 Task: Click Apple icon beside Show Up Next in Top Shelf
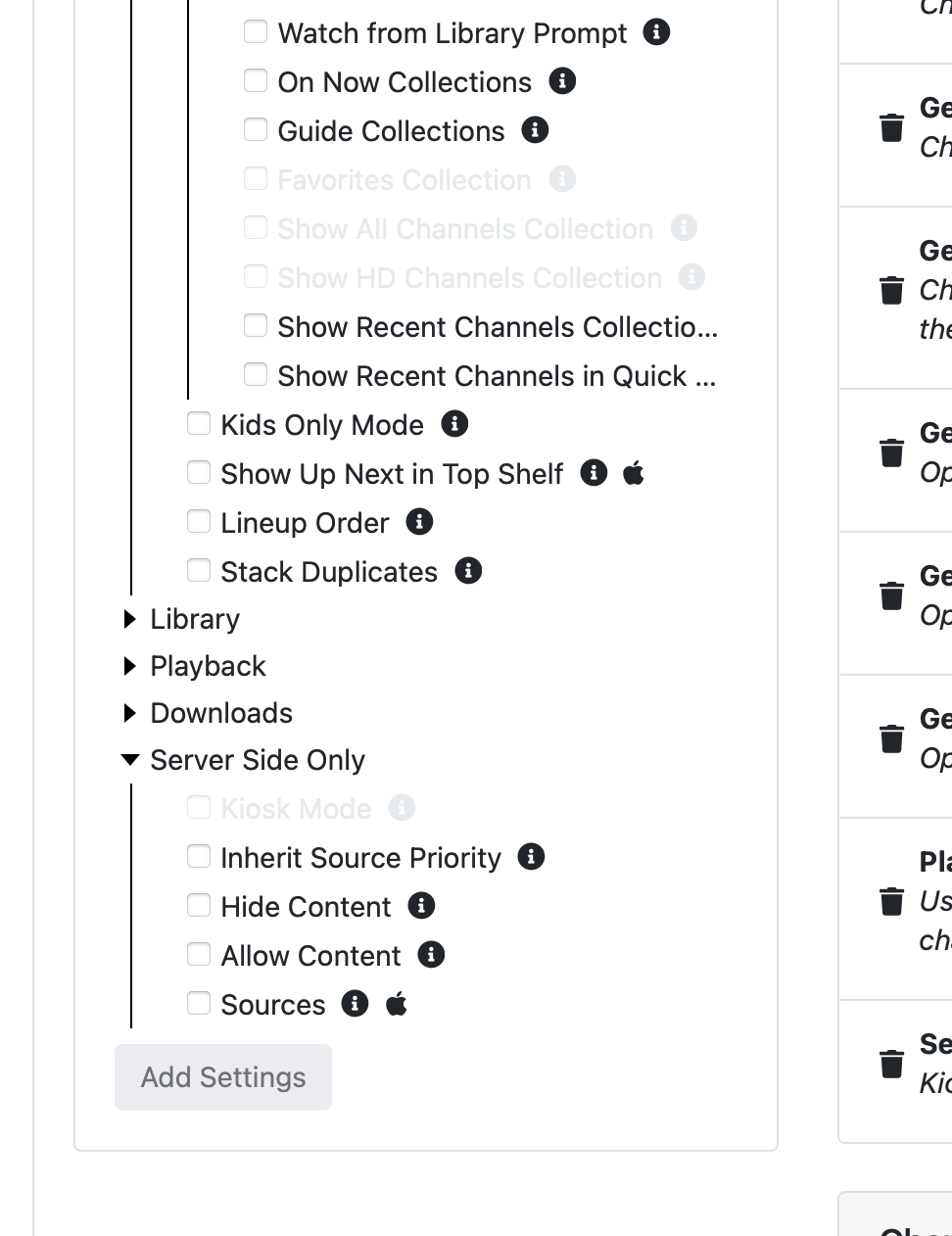coord(634,474)
